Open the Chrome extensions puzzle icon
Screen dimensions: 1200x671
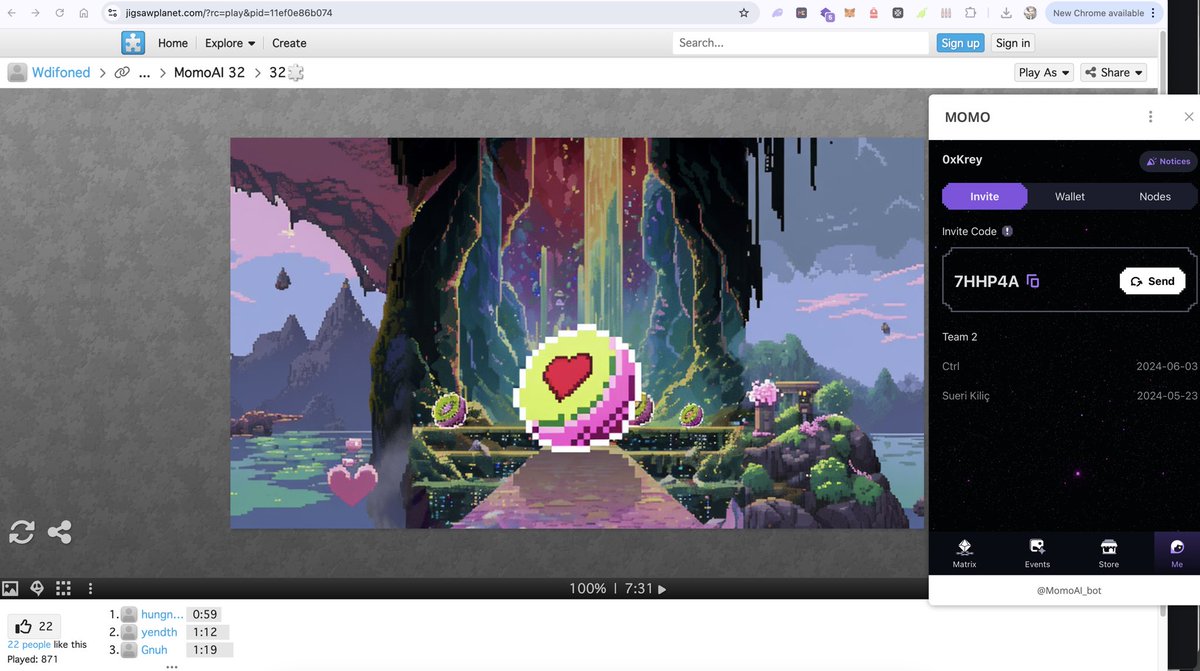[970, 13]
